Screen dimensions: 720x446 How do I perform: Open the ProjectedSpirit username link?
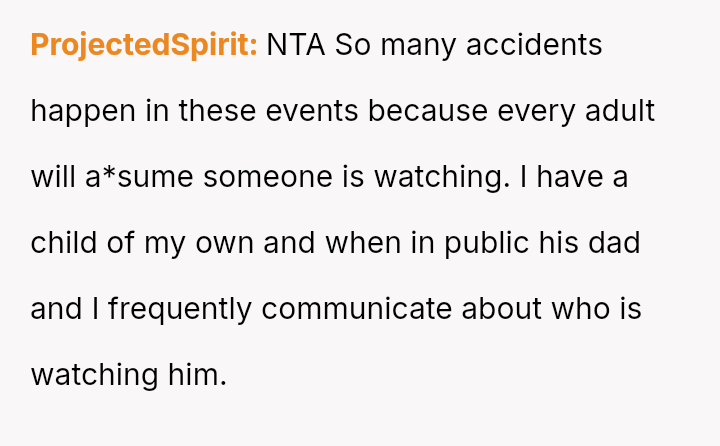(144, 45)
